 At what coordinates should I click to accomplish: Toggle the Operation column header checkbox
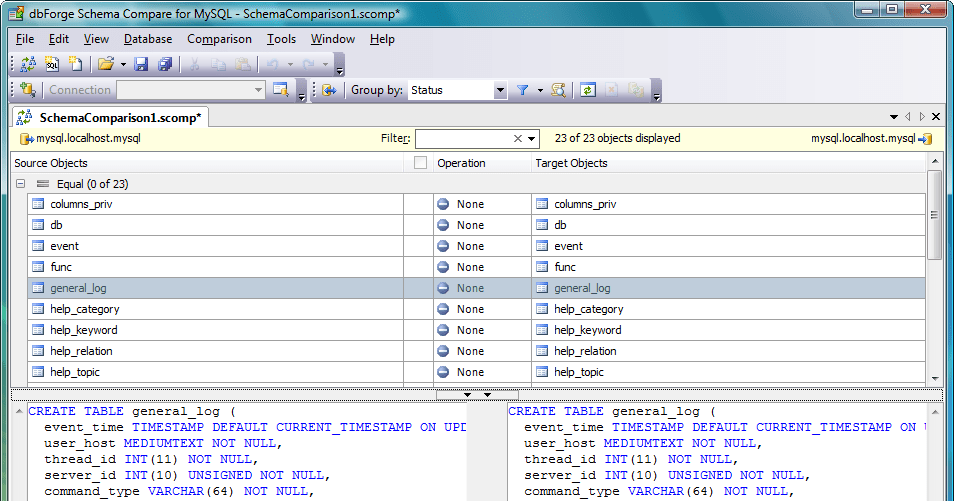420,163
